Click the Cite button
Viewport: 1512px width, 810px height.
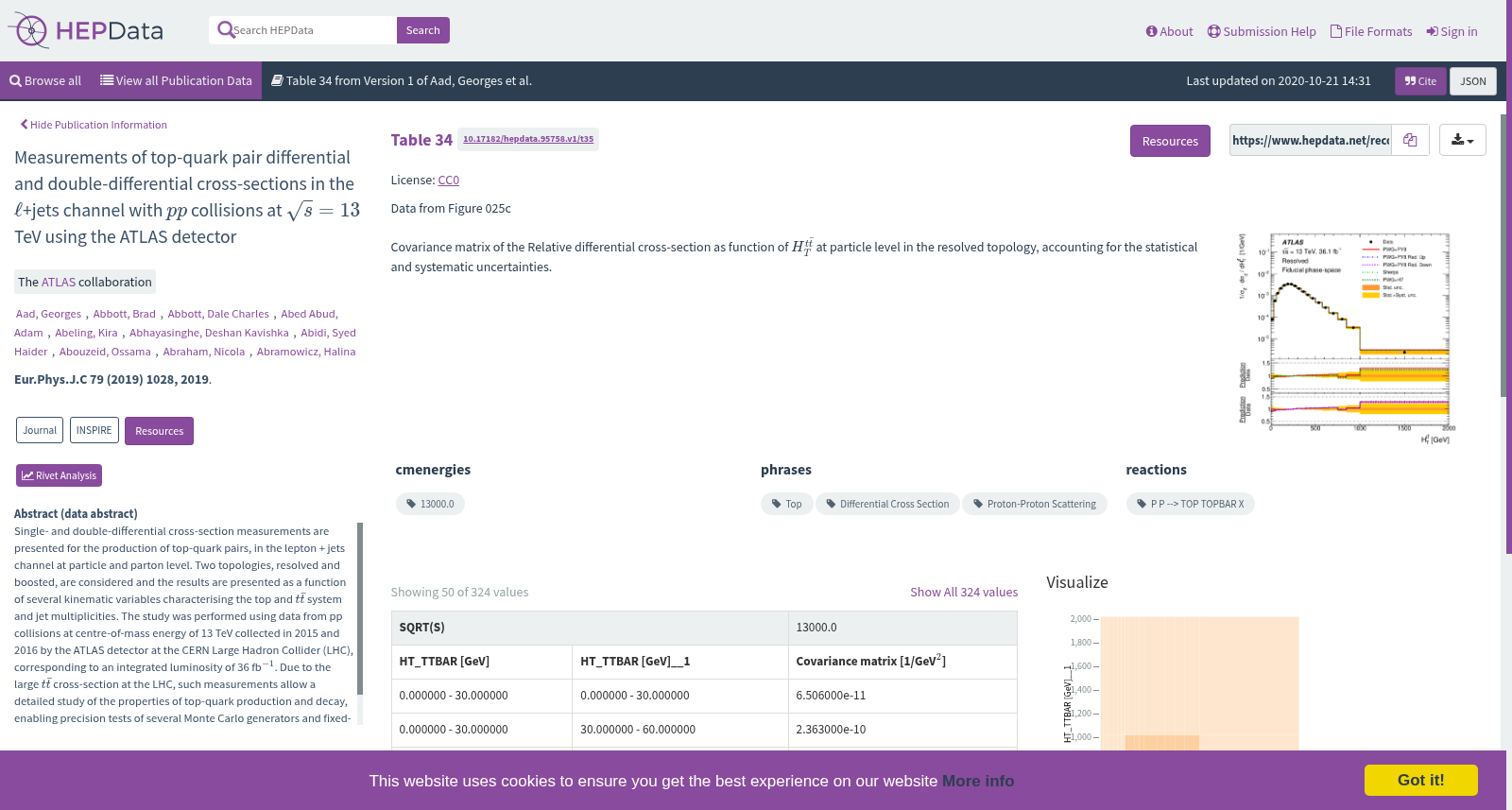click(x=1420, y=81)
